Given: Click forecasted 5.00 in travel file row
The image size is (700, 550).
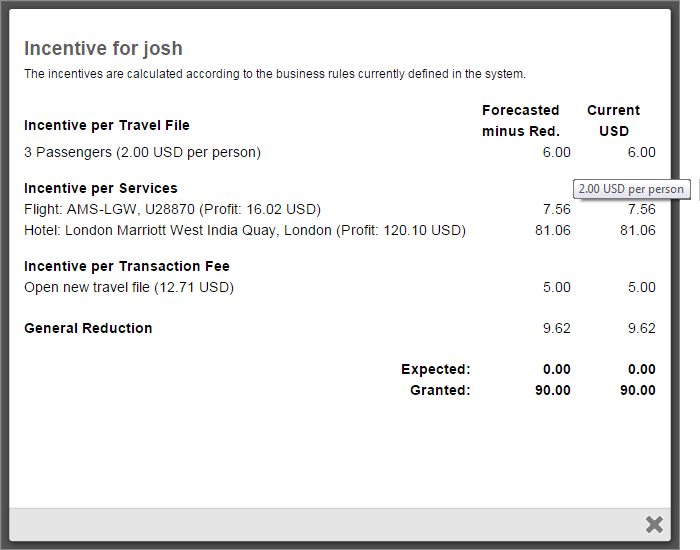Looking at the screenshot, I should pos(556,287).
